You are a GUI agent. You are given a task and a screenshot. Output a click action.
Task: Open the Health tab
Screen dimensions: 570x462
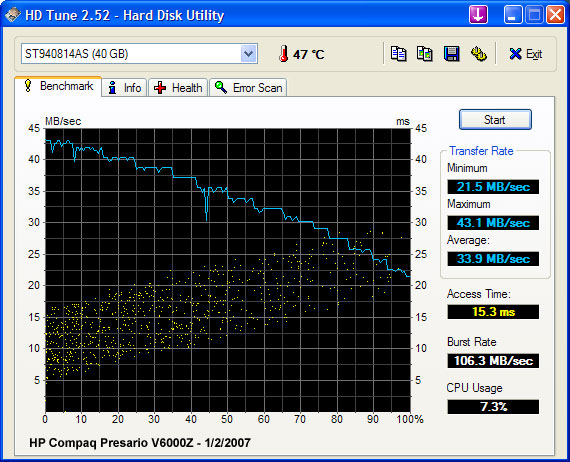click(x=178, y=88)
